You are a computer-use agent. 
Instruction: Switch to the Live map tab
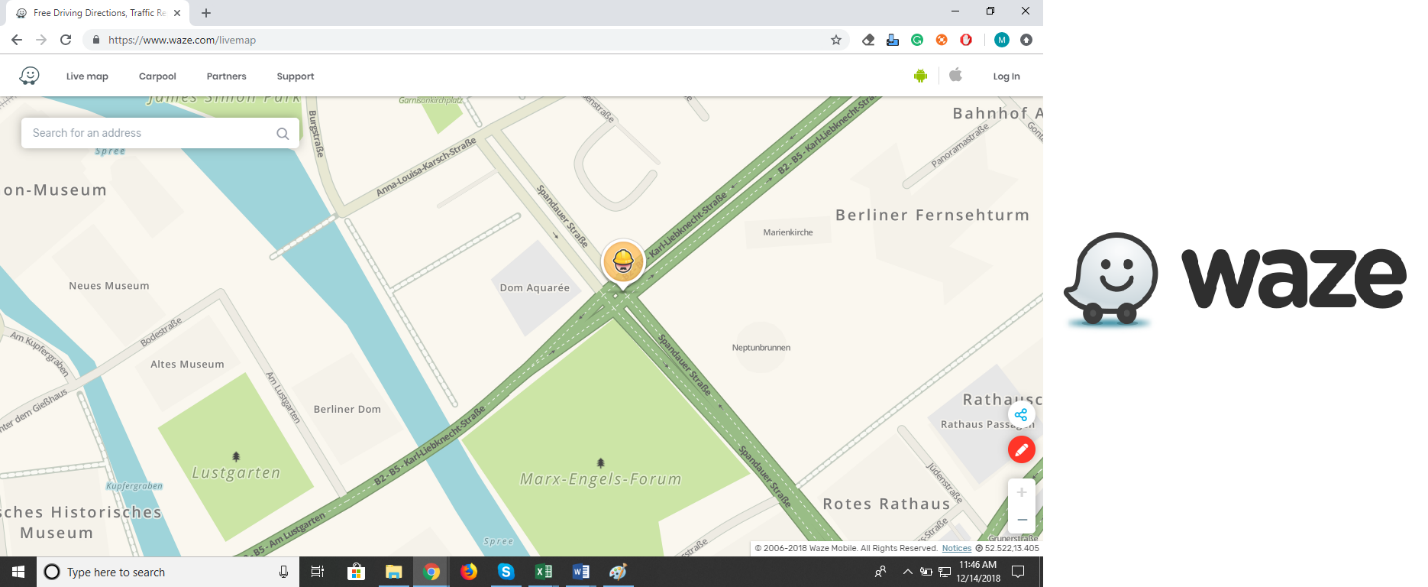coord(87,75)
